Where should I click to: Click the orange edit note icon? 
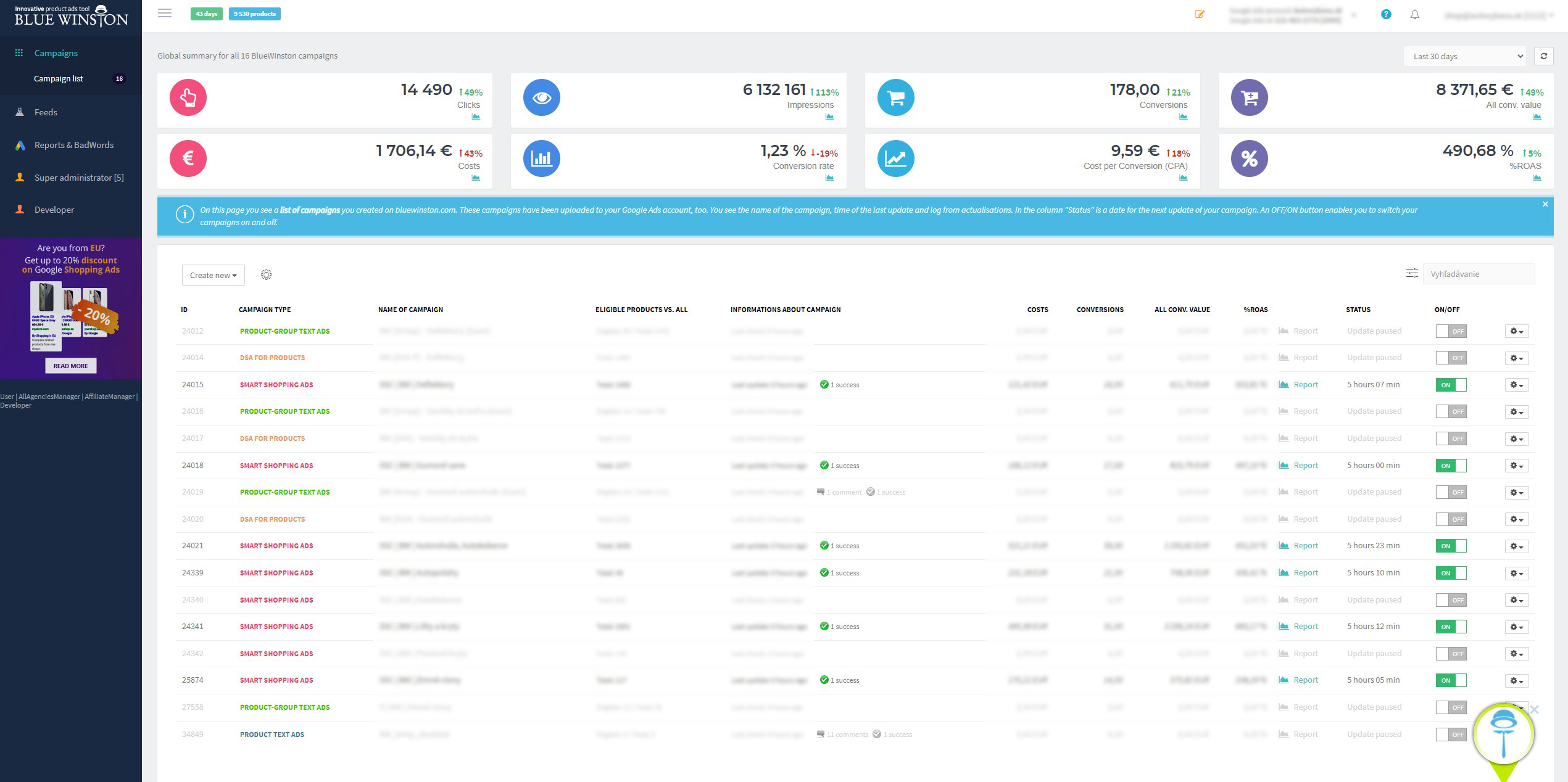click(x=1199, y=14)
